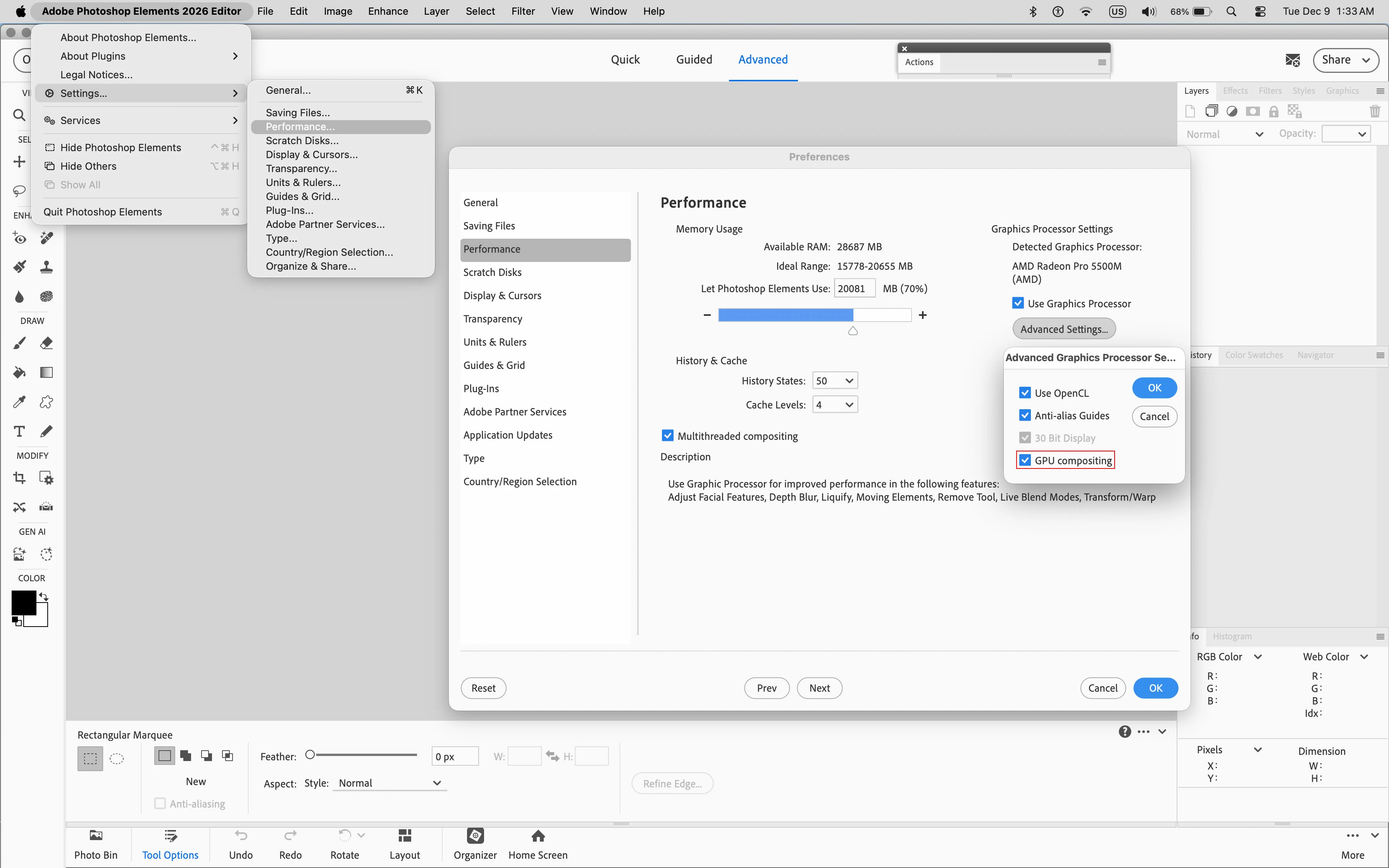The image size is (1389, 868).
Task: Select Display & Cursors preferences category
Action: point(545,296)
